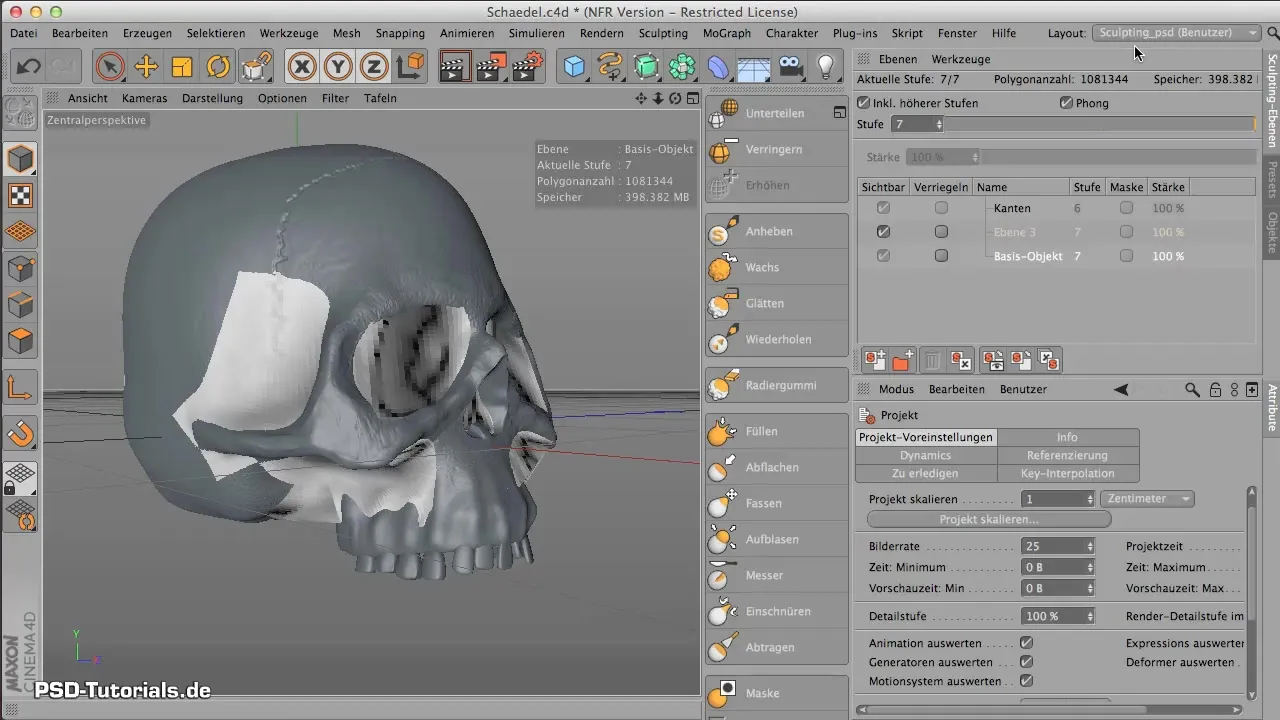Select the Fassen brush
The width and height of the screenshot is (1280, 720).
tap(777, 503)
